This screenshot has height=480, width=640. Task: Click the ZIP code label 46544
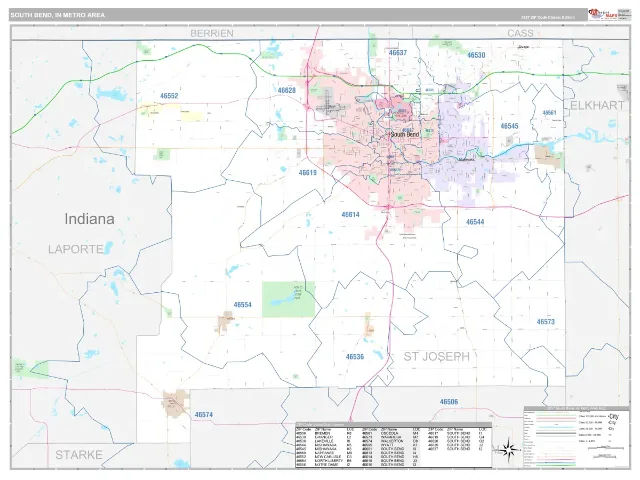click(475, 222)
